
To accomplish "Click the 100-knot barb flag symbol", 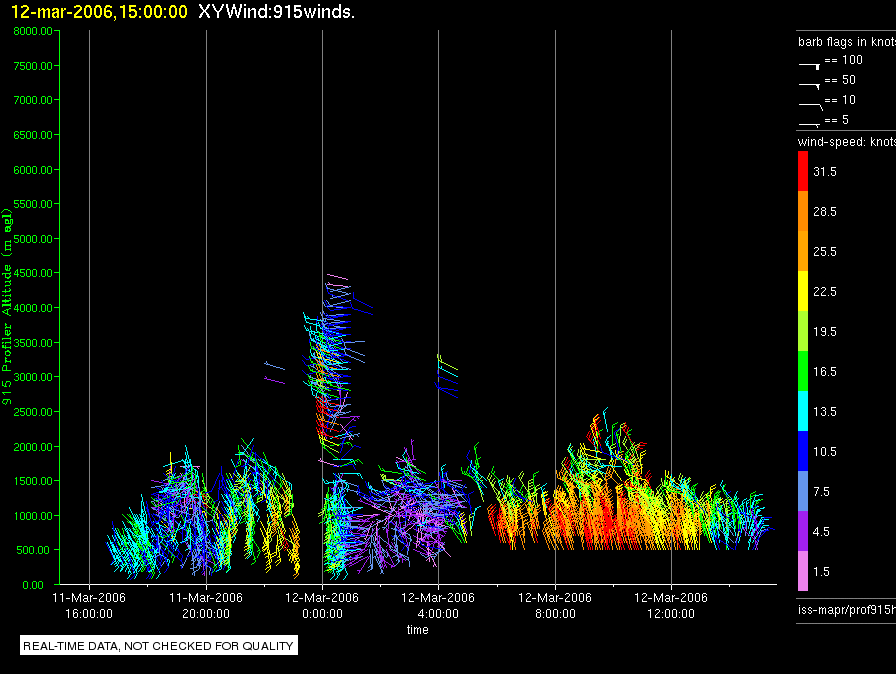I will coord(810,66).
